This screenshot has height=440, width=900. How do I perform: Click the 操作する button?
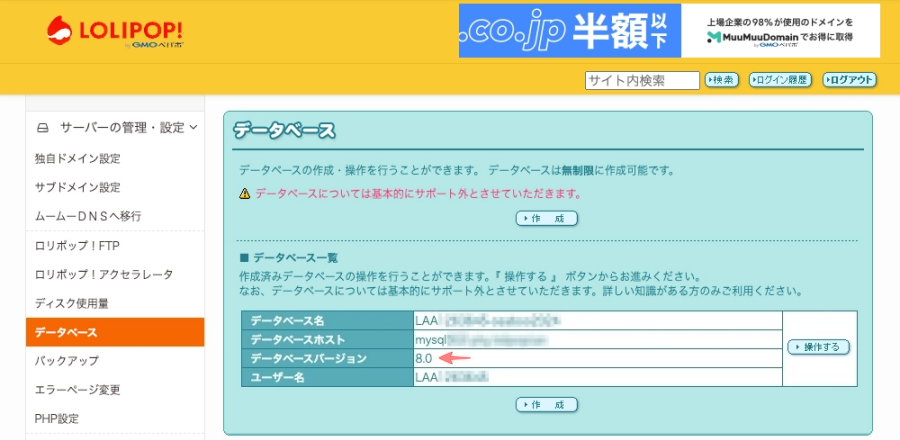point(818,347)
